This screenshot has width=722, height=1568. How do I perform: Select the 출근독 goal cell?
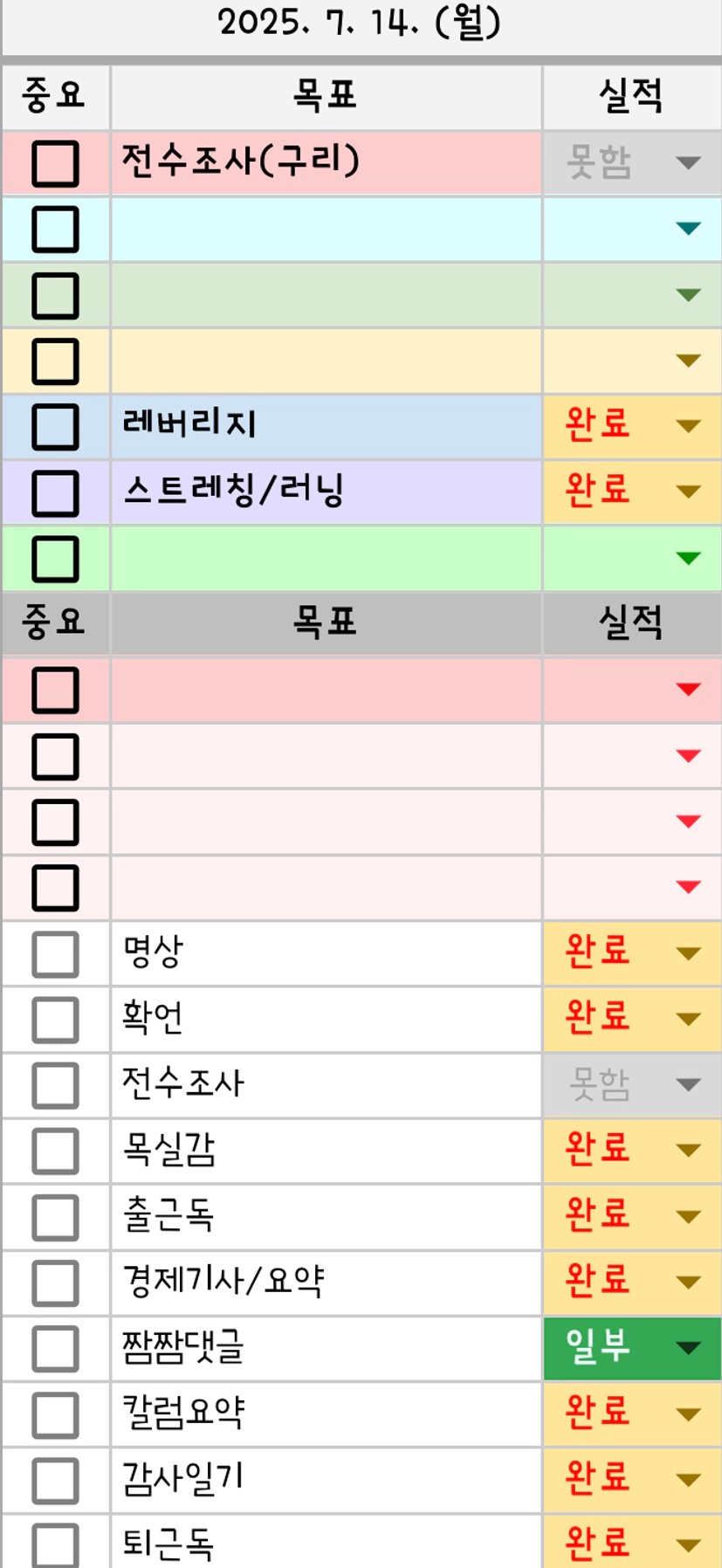click(x=326, y=1216)
